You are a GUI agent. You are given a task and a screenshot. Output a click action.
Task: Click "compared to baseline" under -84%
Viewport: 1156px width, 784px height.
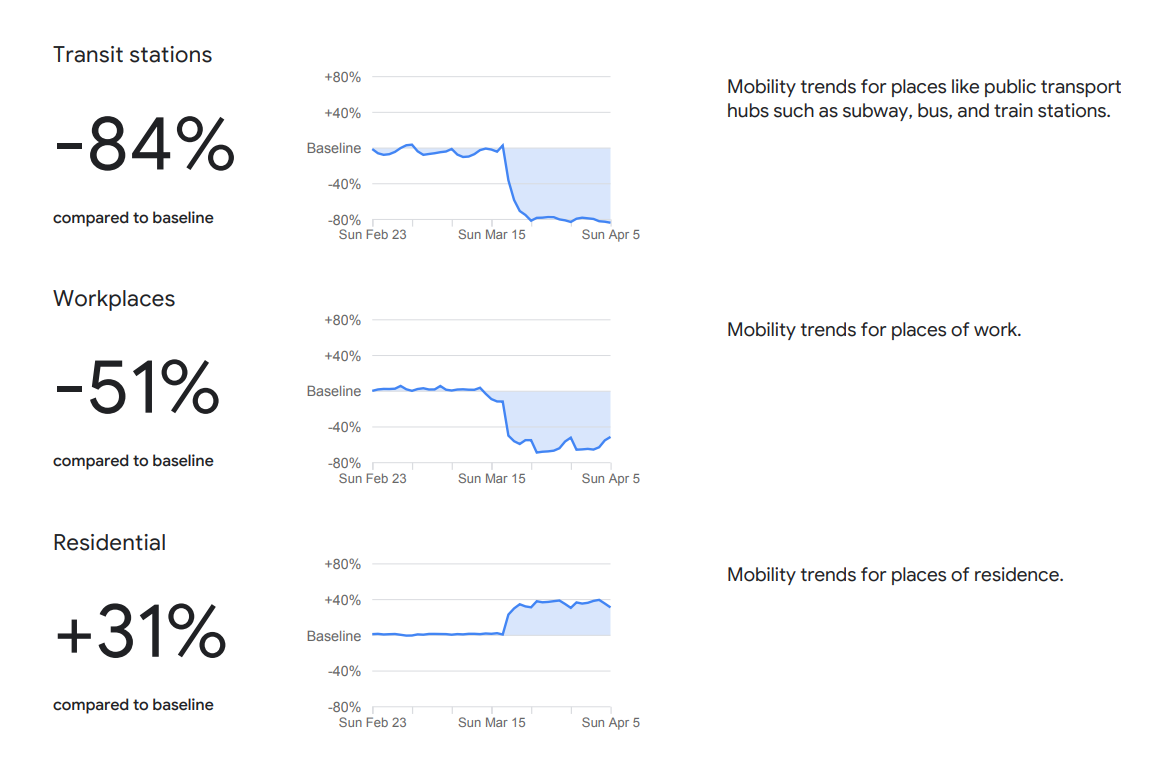(x=133, y=218)
